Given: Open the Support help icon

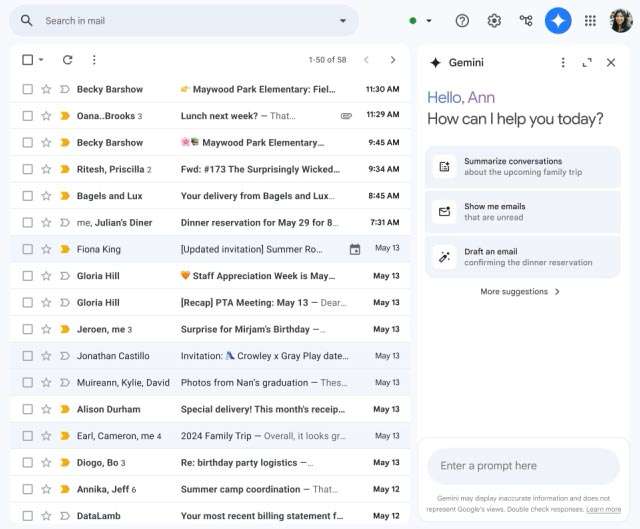Looking at the screenshot, I should pos(462,20).
